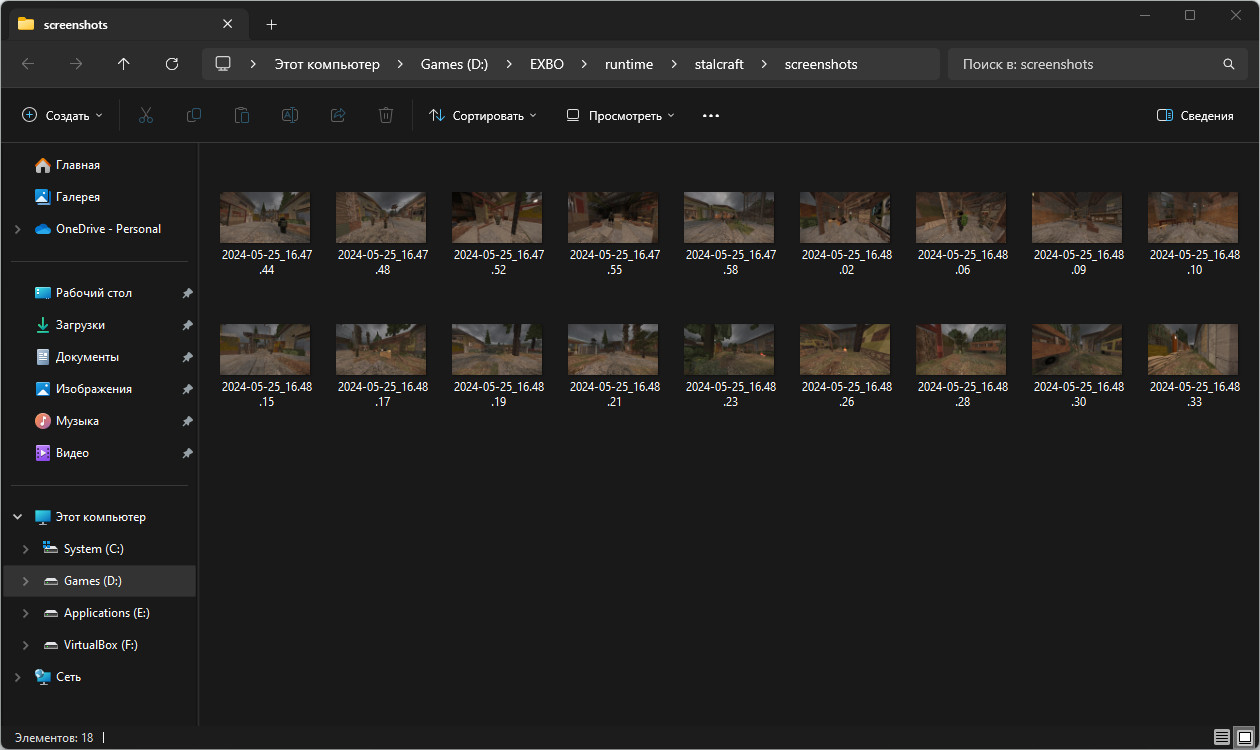Collapse the Этот компьютер tree node
The height and width of the screenshot is (750, 1260).
coord(18,517)
